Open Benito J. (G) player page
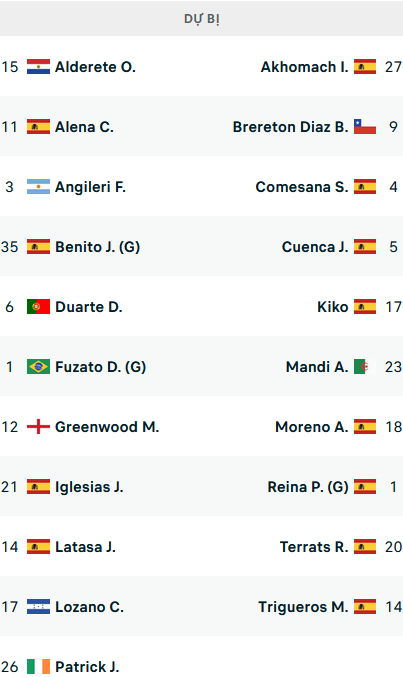The height and width of the screenshot is (677, 403). point(98,247)
